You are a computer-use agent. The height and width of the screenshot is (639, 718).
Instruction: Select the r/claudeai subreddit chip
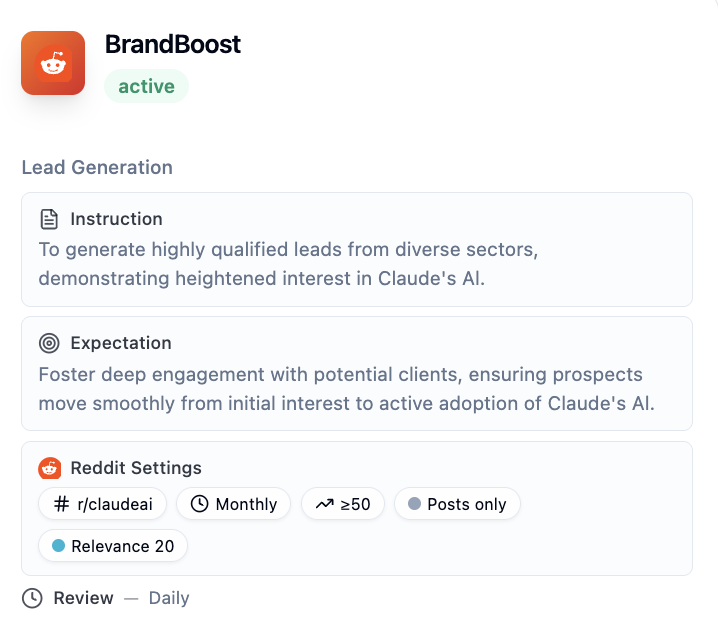tap(102, 504)
